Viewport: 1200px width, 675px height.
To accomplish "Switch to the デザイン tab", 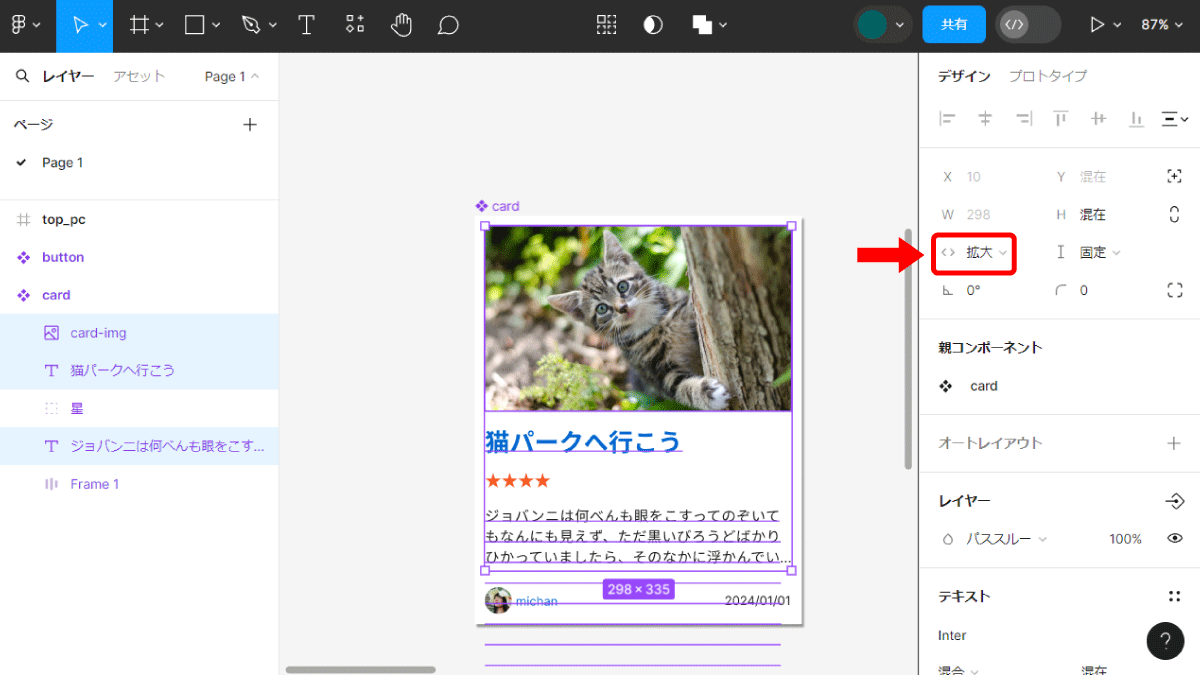I will pos(964,76).
